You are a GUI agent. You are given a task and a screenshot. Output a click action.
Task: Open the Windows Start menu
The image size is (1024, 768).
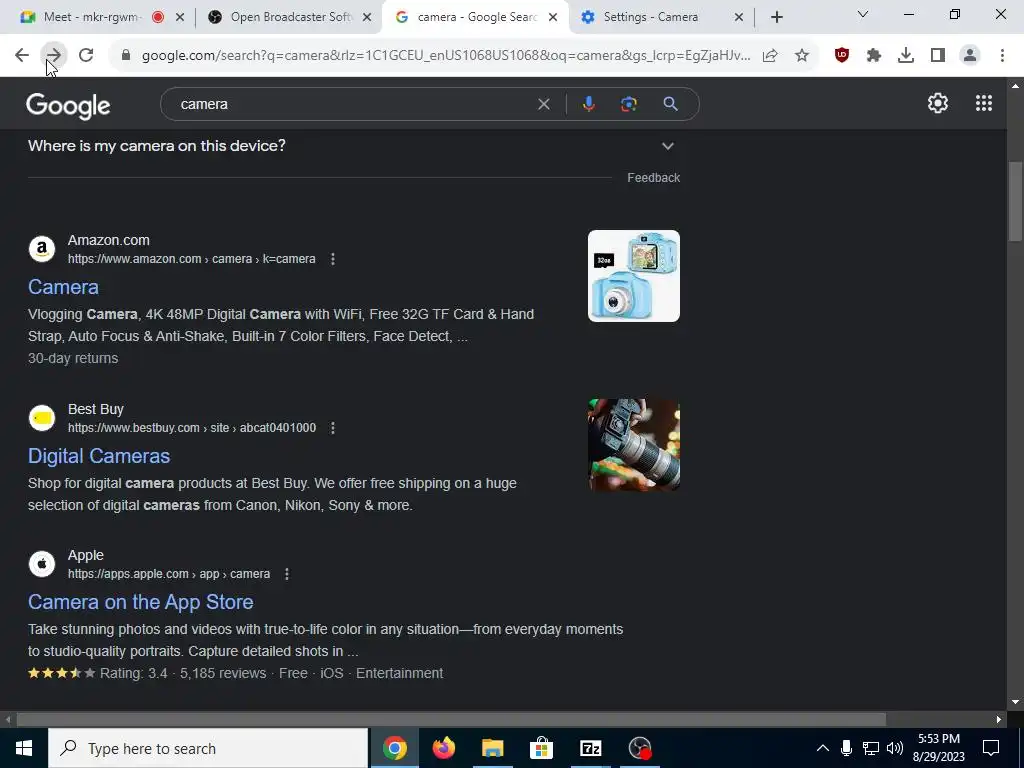click(x=24, y=748)
